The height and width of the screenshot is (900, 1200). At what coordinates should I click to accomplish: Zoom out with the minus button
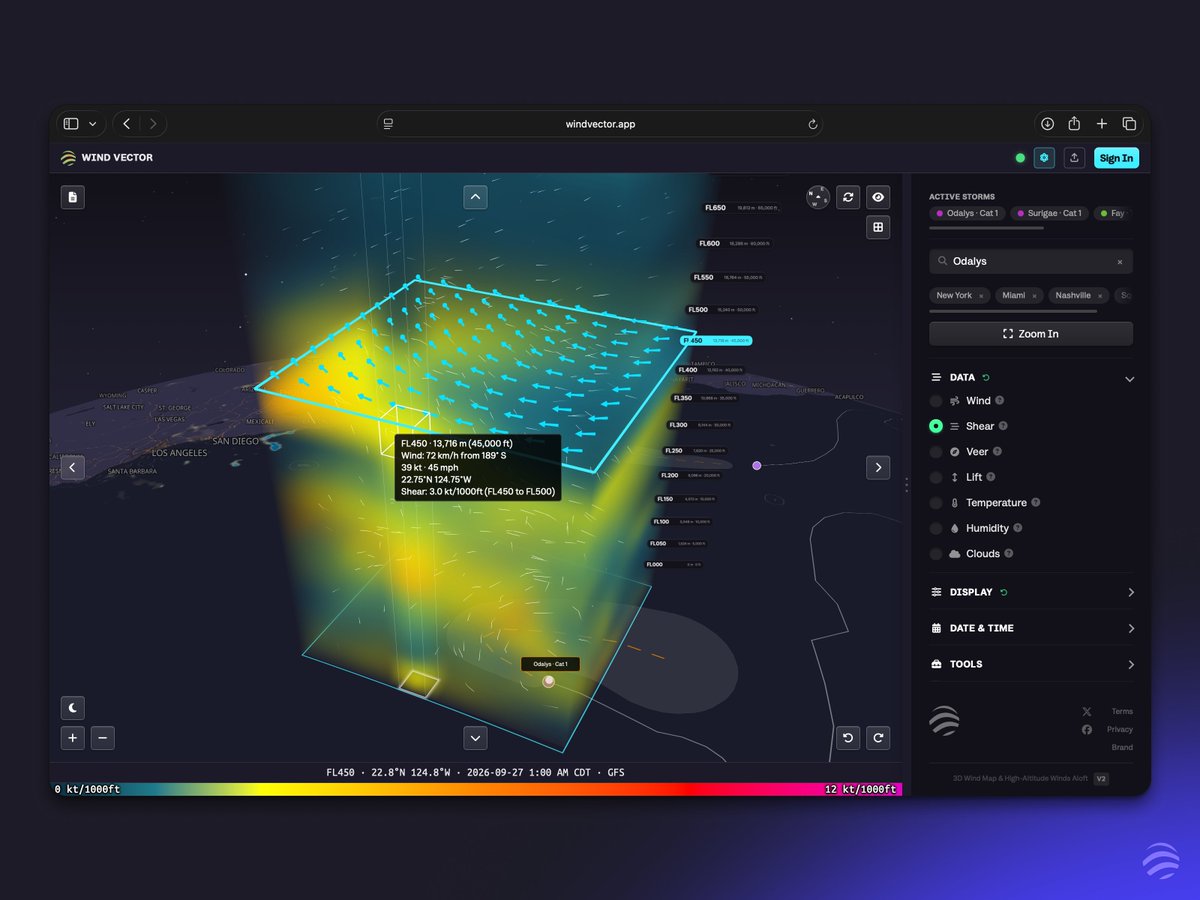(103, 738)
